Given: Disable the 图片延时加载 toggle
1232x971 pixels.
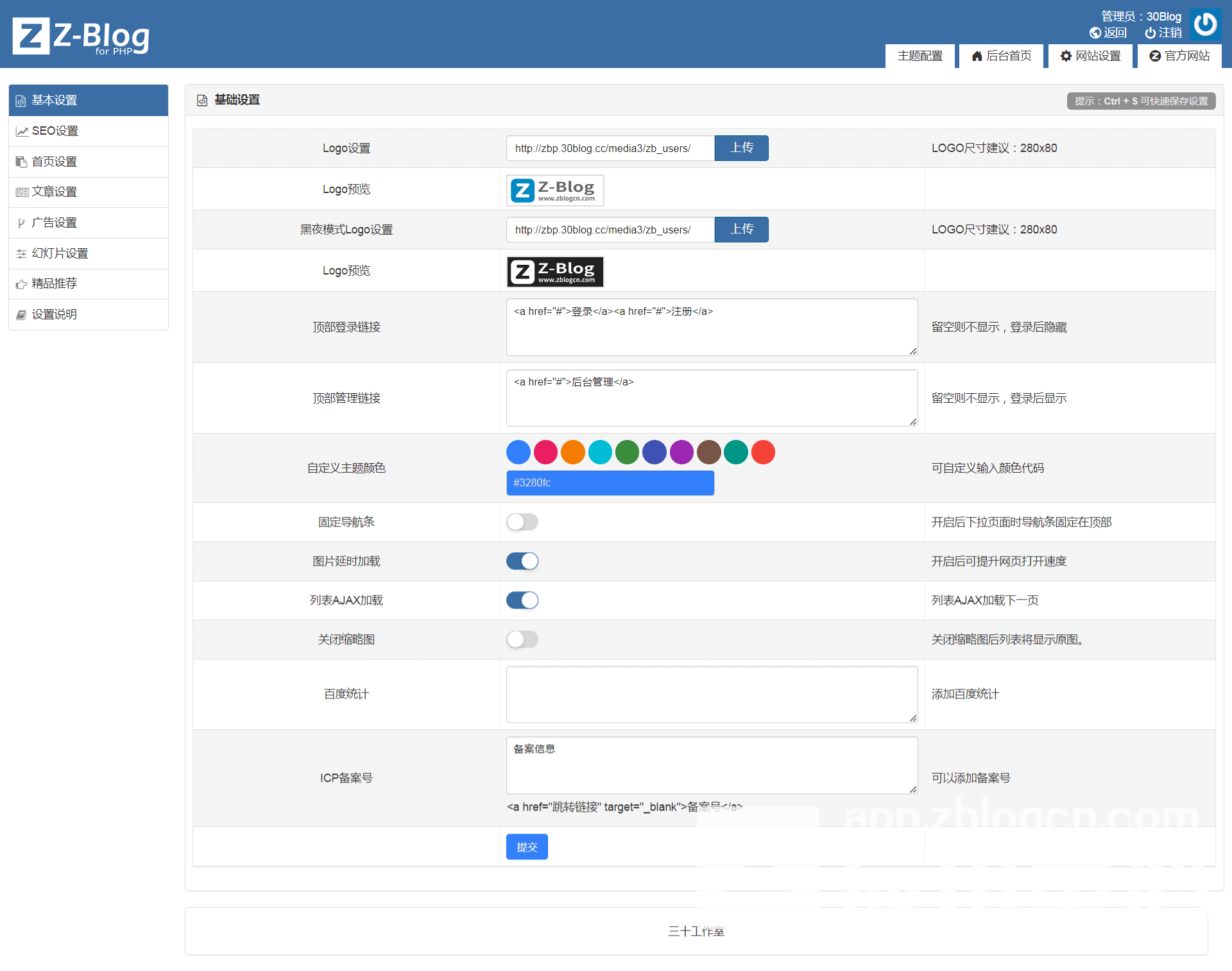Looking at the screenshot, I should click(522, 561).
